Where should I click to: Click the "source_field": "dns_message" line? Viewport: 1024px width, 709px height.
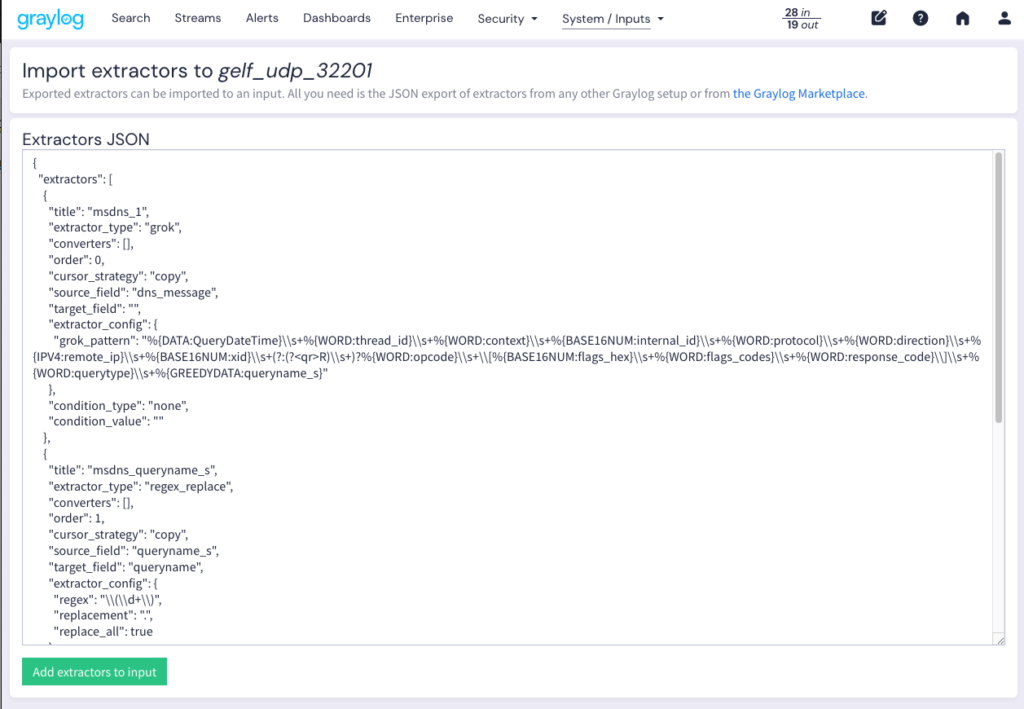tap(133, 292)
